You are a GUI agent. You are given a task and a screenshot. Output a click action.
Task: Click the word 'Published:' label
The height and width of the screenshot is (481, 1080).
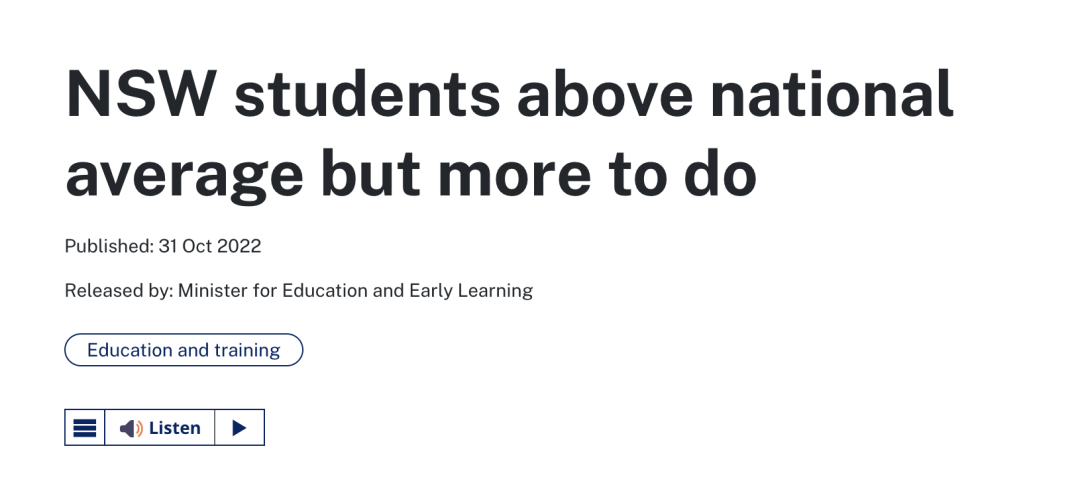pos(109,246)
